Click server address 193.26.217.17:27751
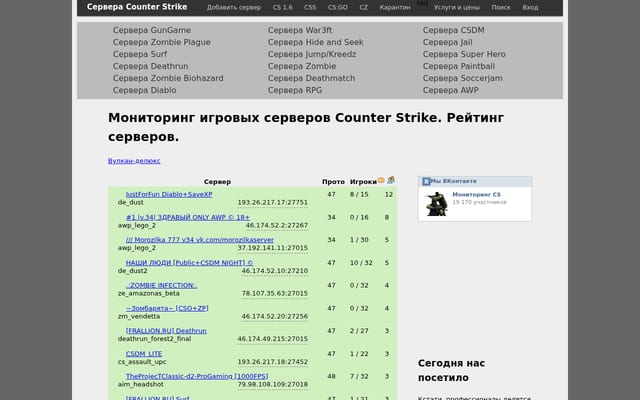640x400 pixels. click(273, 202)
